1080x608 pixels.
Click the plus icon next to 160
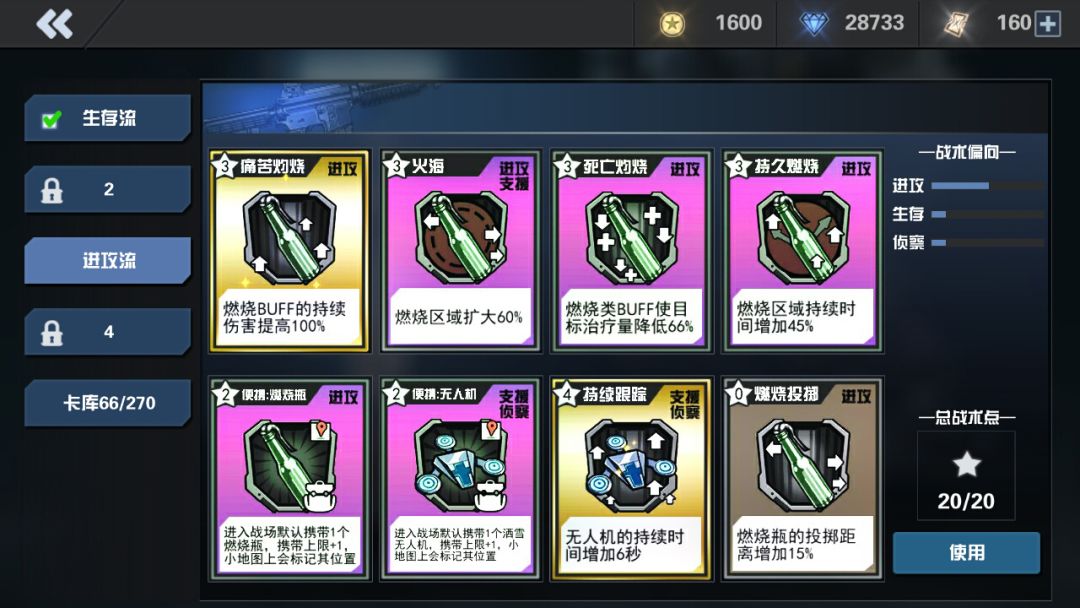click(1048, 23)
